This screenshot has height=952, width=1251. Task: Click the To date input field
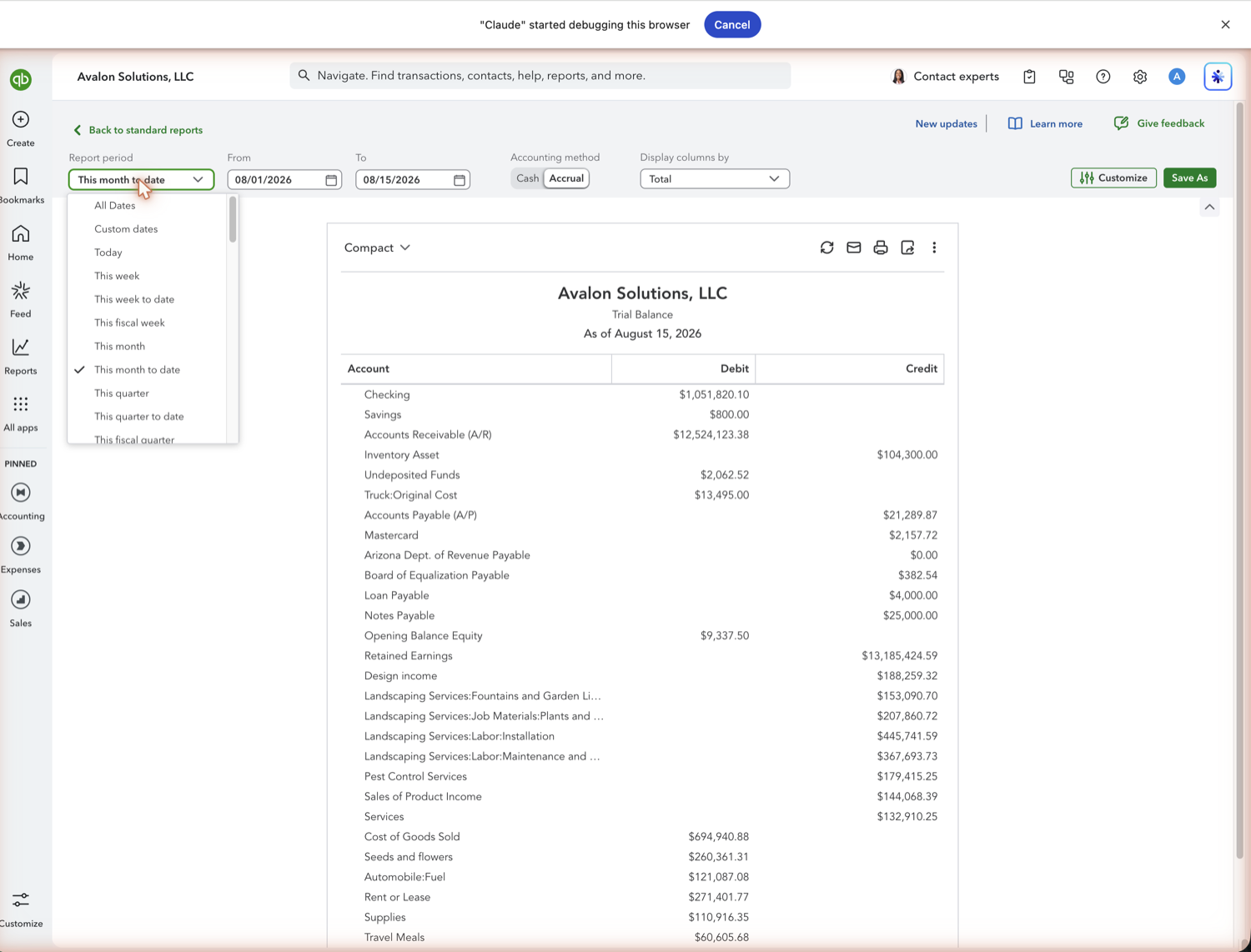[413, 180]
